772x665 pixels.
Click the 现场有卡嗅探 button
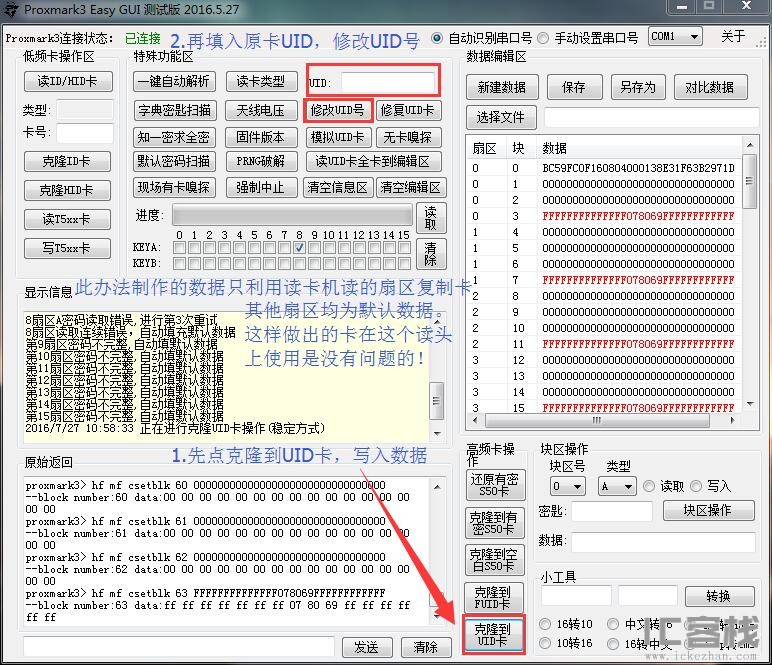(x=174, y=187)
